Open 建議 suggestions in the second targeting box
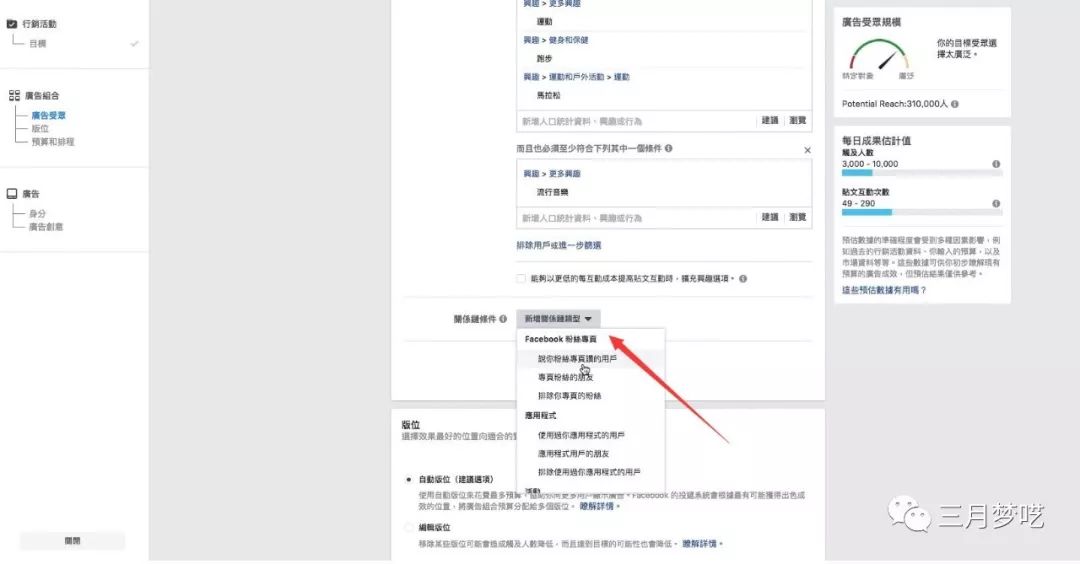 click(770, 217)
